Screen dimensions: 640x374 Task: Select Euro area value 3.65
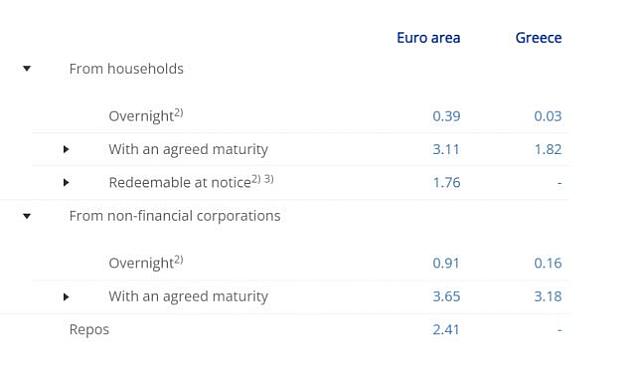tap(446, 296)
